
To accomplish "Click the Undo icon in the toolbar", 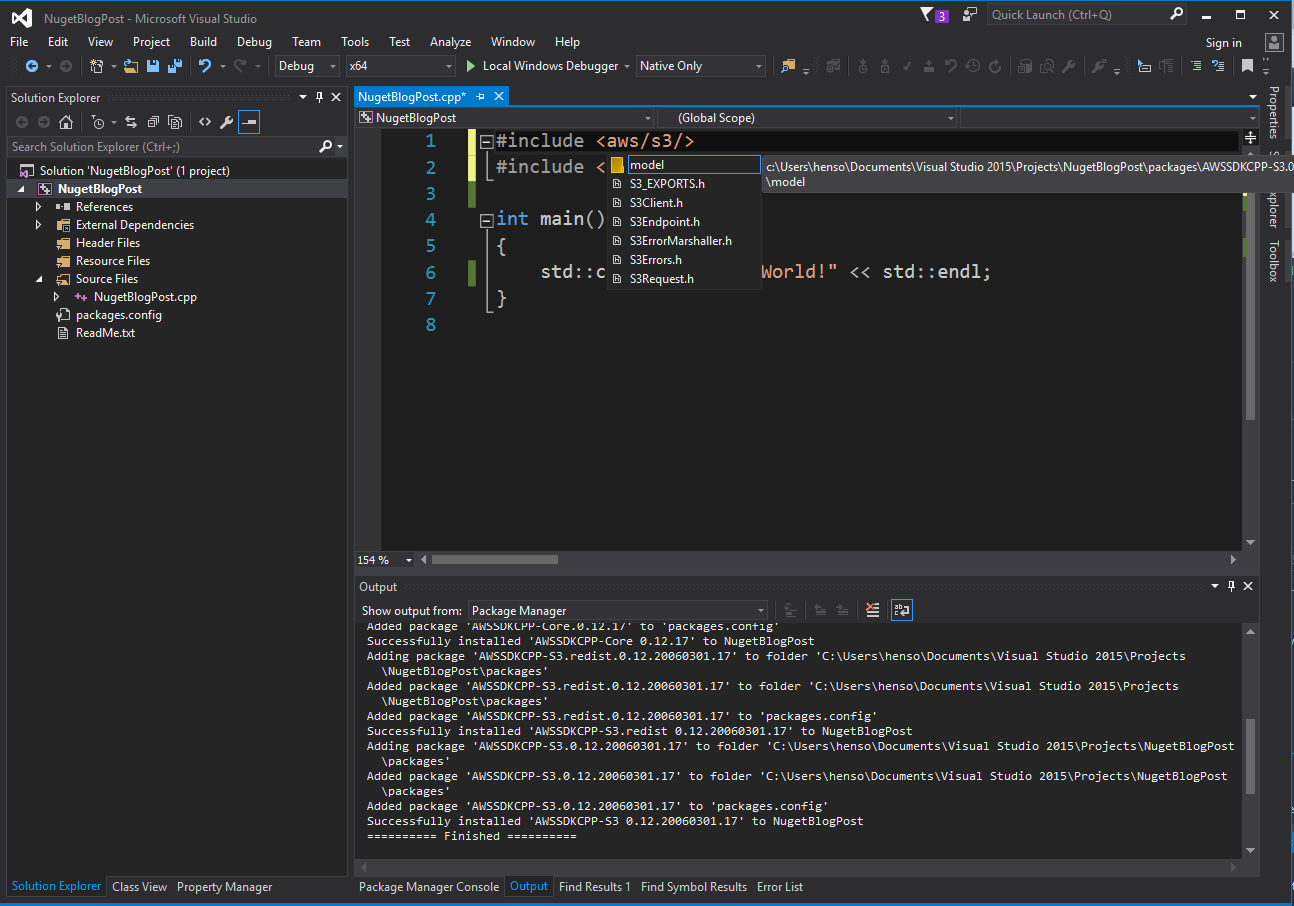I will 204,66.
